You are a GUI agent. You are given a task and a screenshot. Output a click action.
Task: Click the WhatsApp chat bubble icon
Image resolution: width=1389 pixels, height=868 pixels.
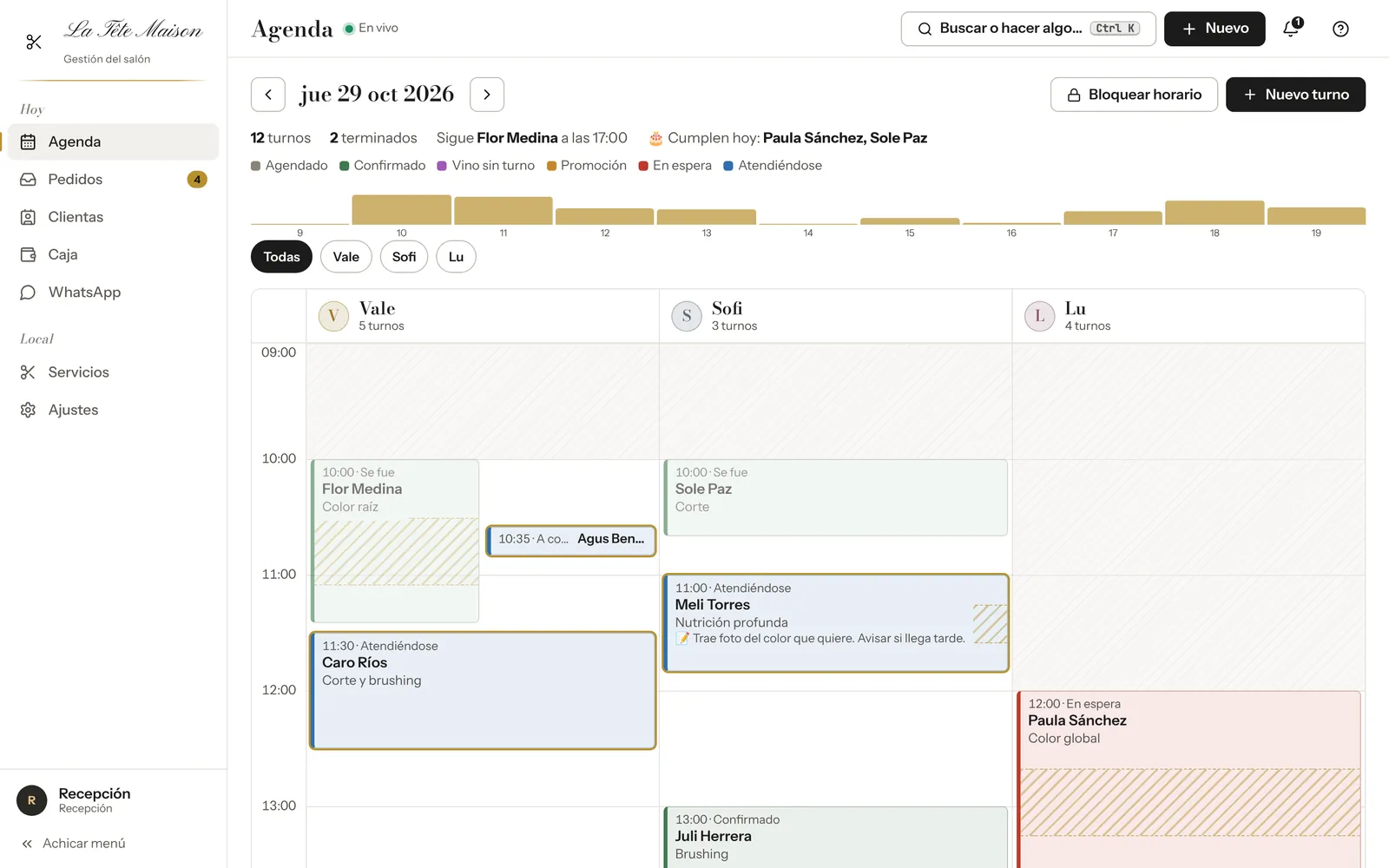(x=28, y=293)
